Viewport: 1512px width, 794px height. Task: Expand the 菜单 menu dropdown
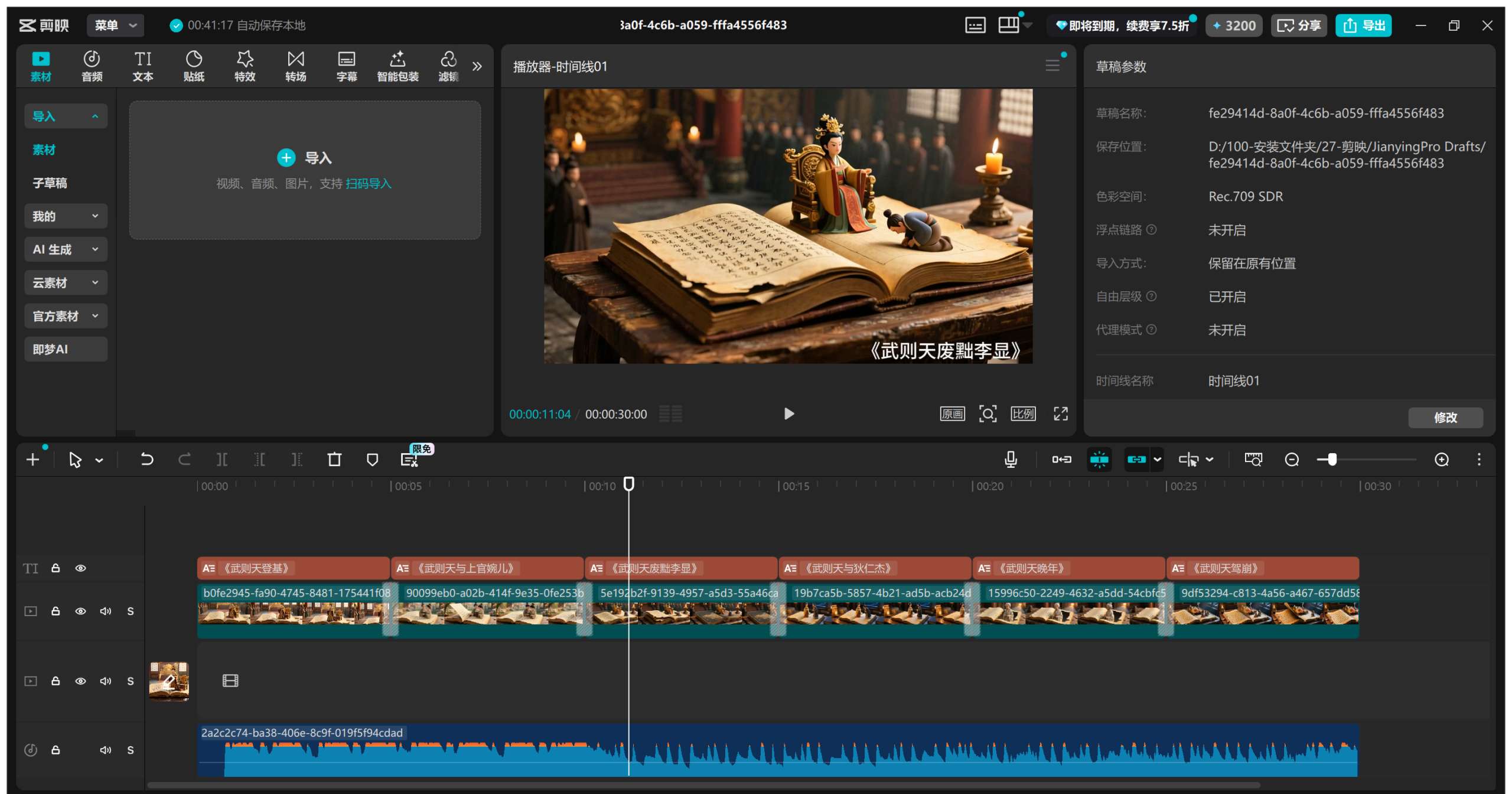(x=116, y=25)
